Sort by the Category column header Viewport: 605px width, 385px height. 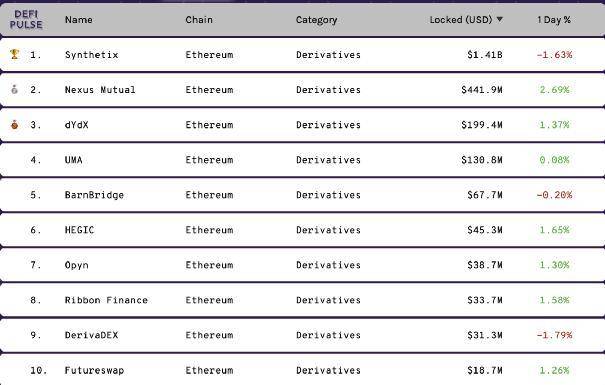pos(316,20)
